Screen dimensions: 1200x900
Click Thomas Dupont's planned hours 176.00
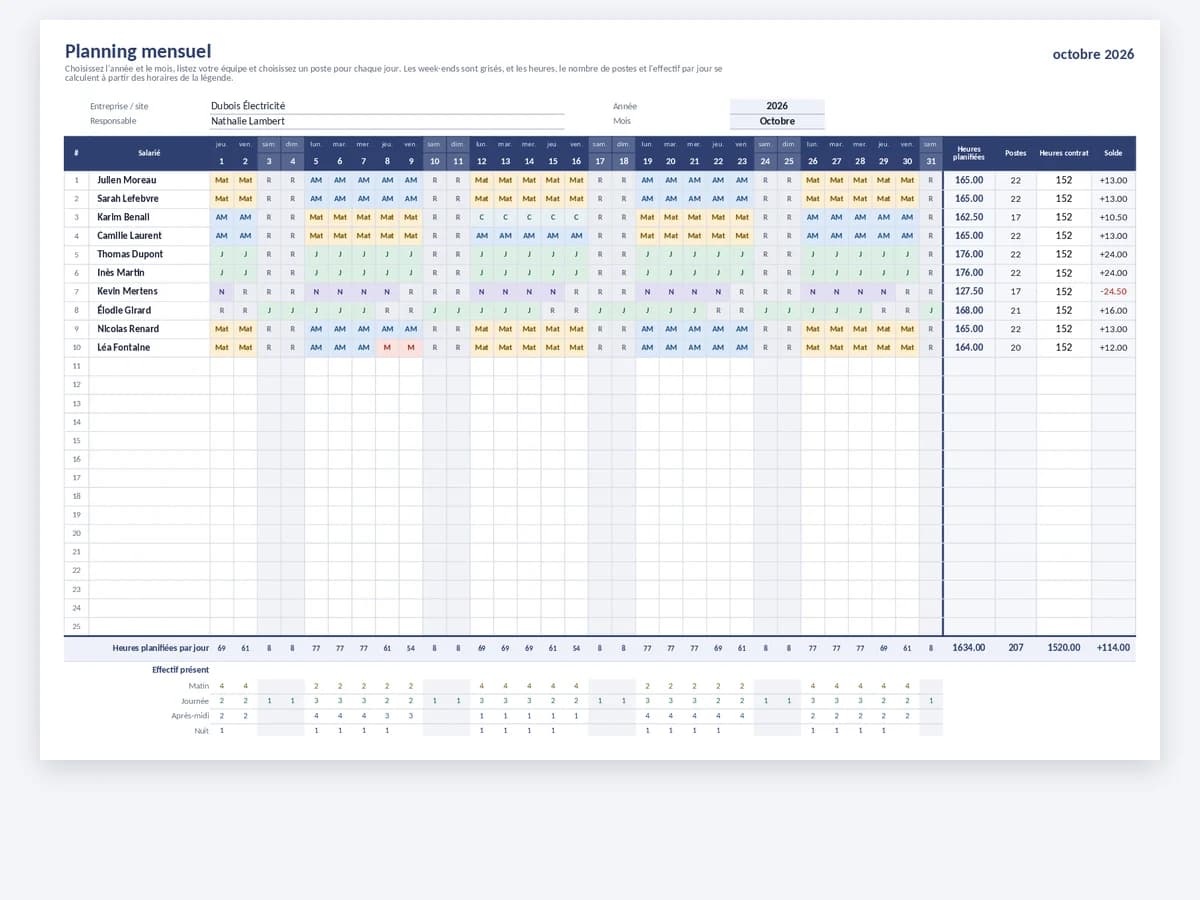click(969, 254)
